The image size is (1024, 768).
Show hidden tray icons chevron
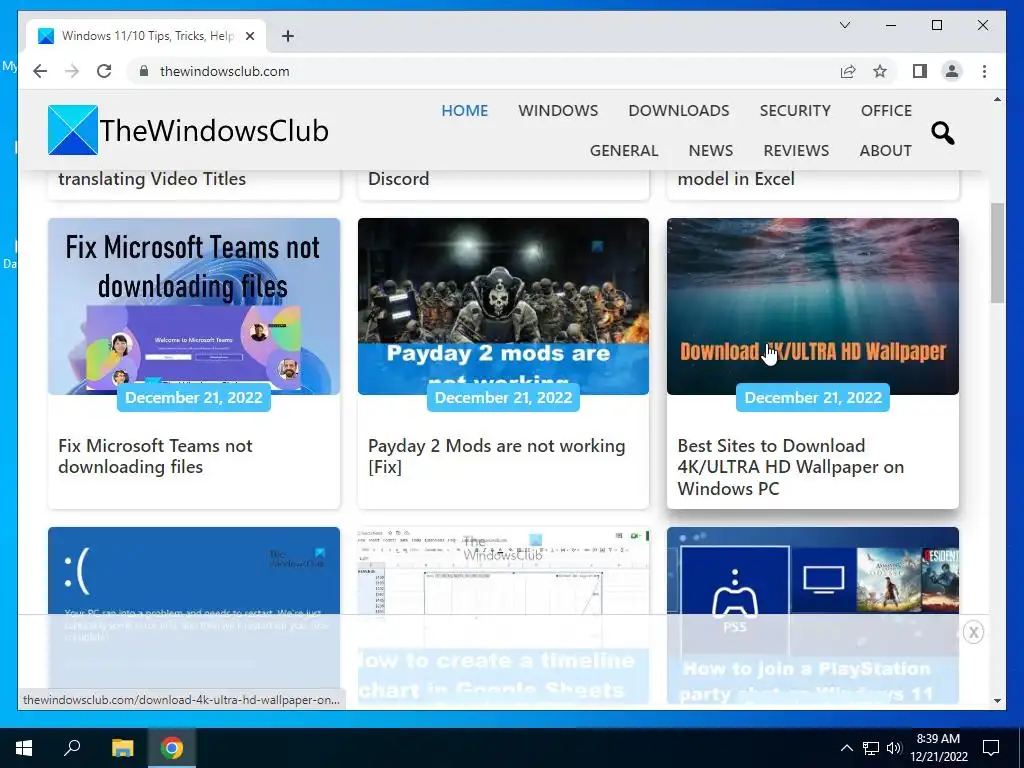(846, 748)
